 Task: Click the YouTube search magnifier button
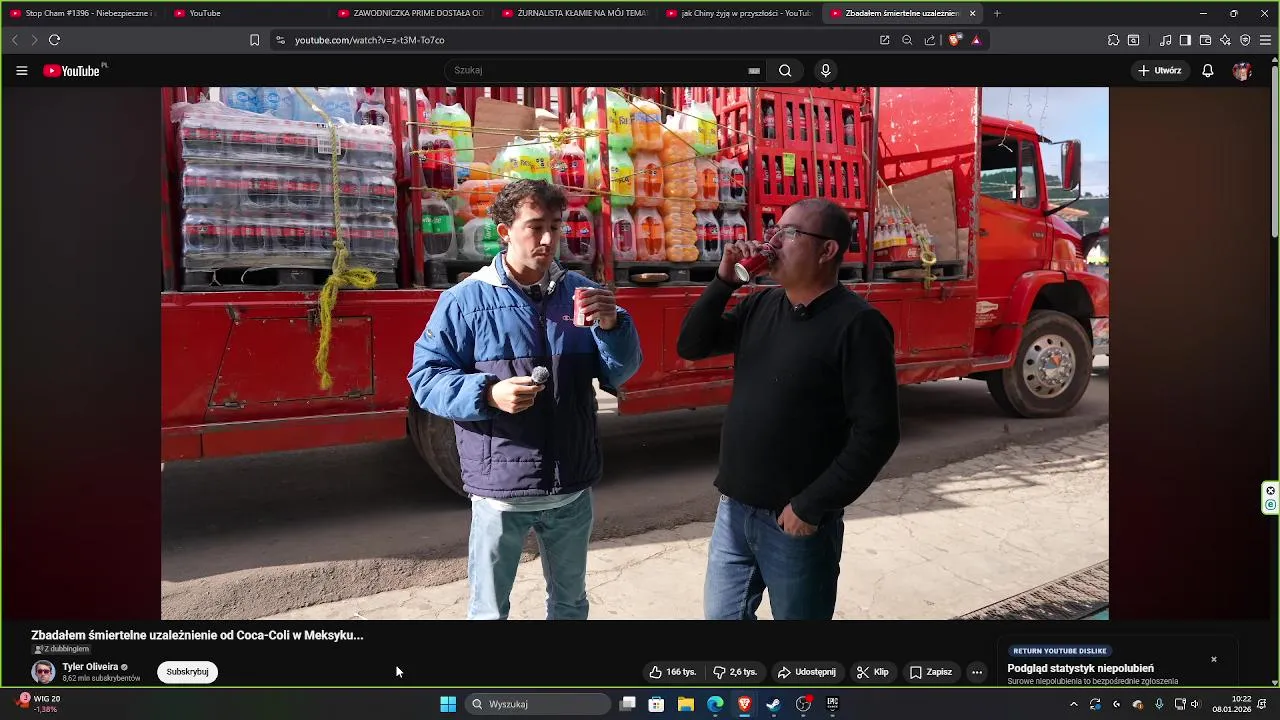tap(785, 71)
